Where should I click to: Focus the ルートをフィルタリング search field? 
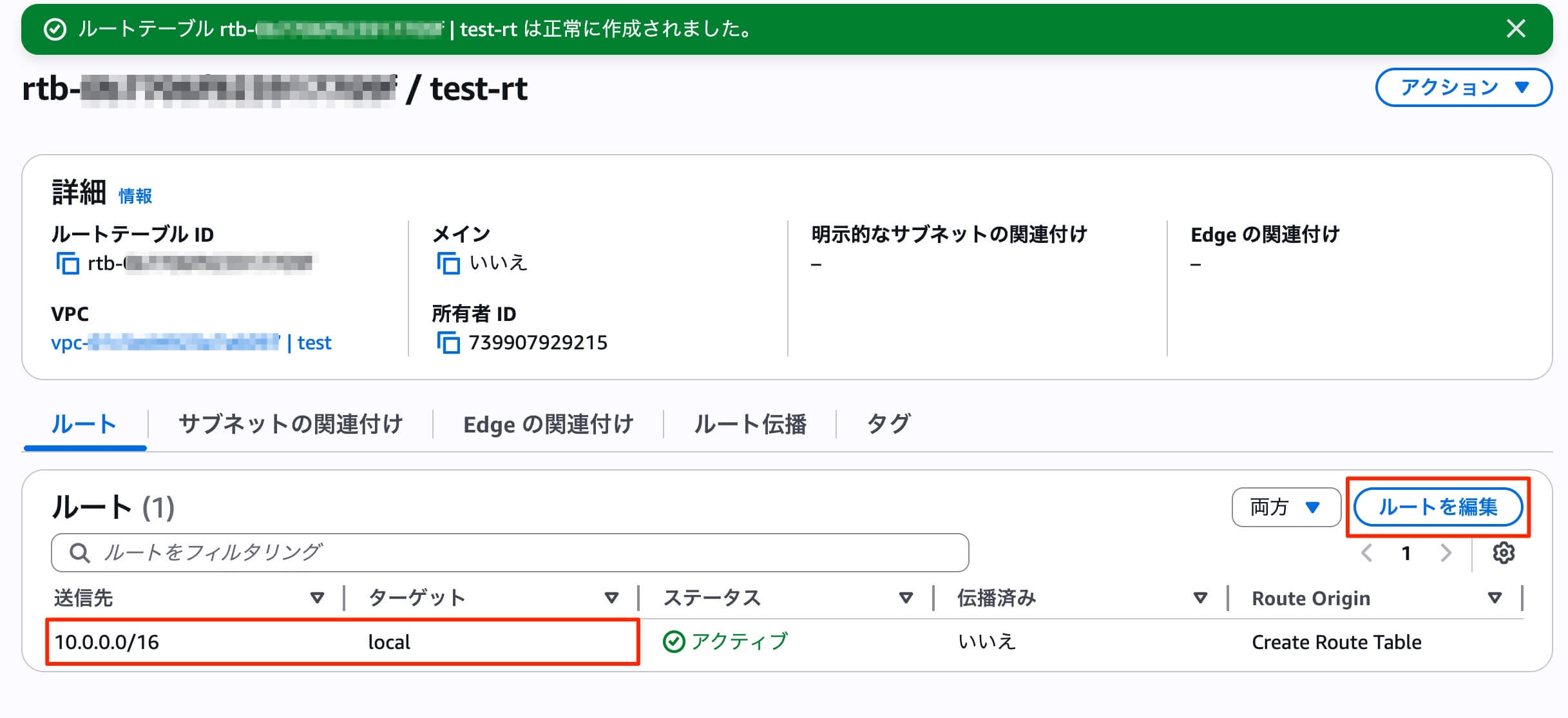515,552
